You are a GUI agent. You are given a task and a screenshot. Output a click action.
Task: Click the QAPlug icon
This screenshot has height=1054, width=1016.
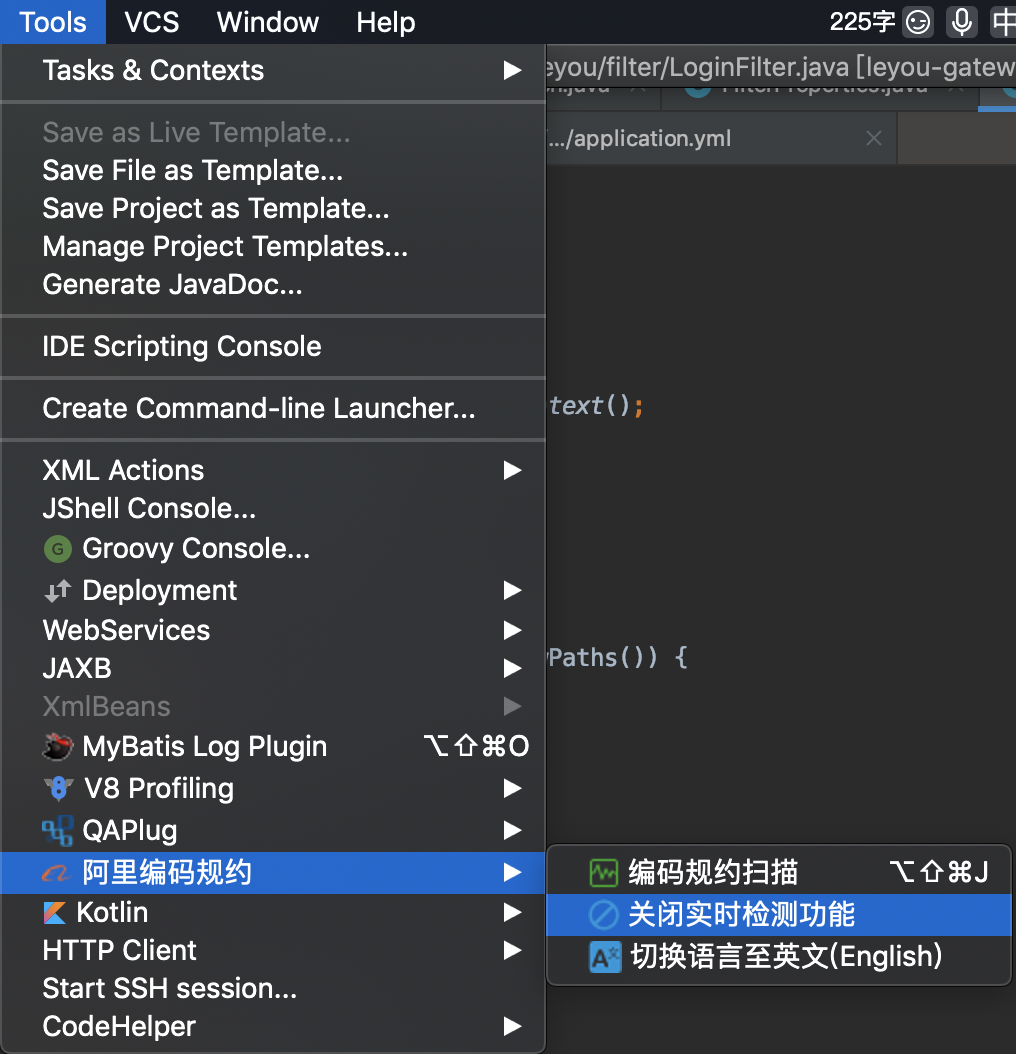(x=58, y=831)
